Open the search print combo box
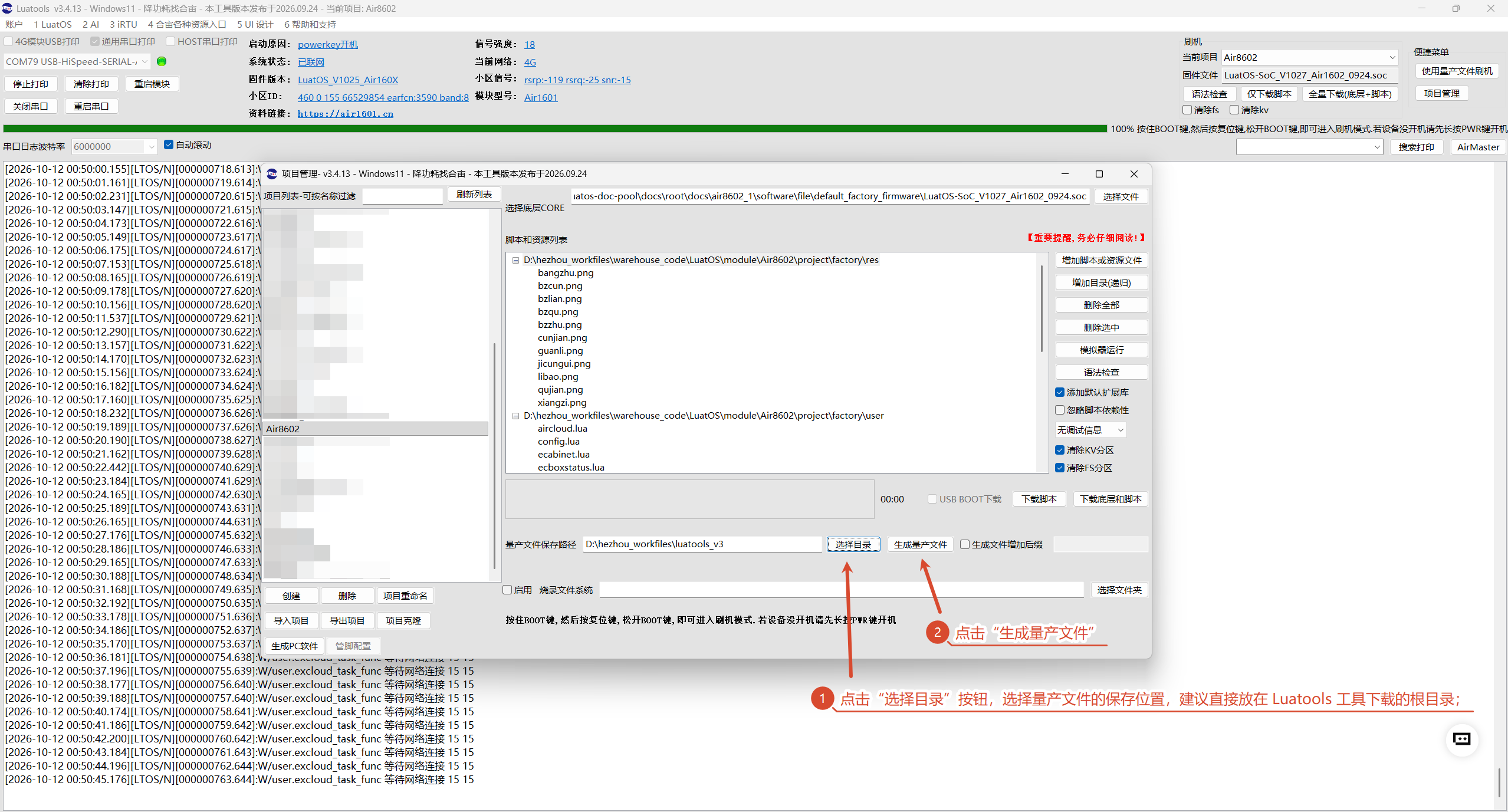1508x812 pixels. click(x=1309, y=147)
